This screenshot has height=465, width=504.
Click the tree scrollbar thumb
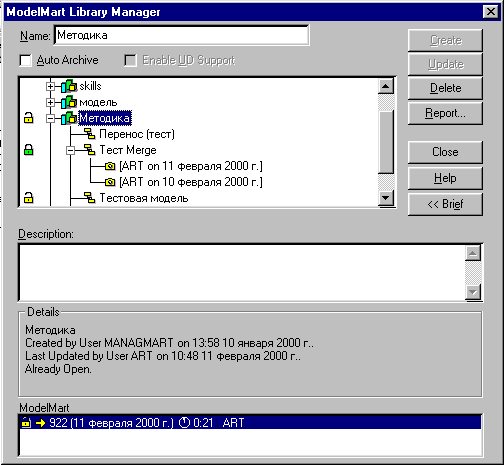(386, 142)
